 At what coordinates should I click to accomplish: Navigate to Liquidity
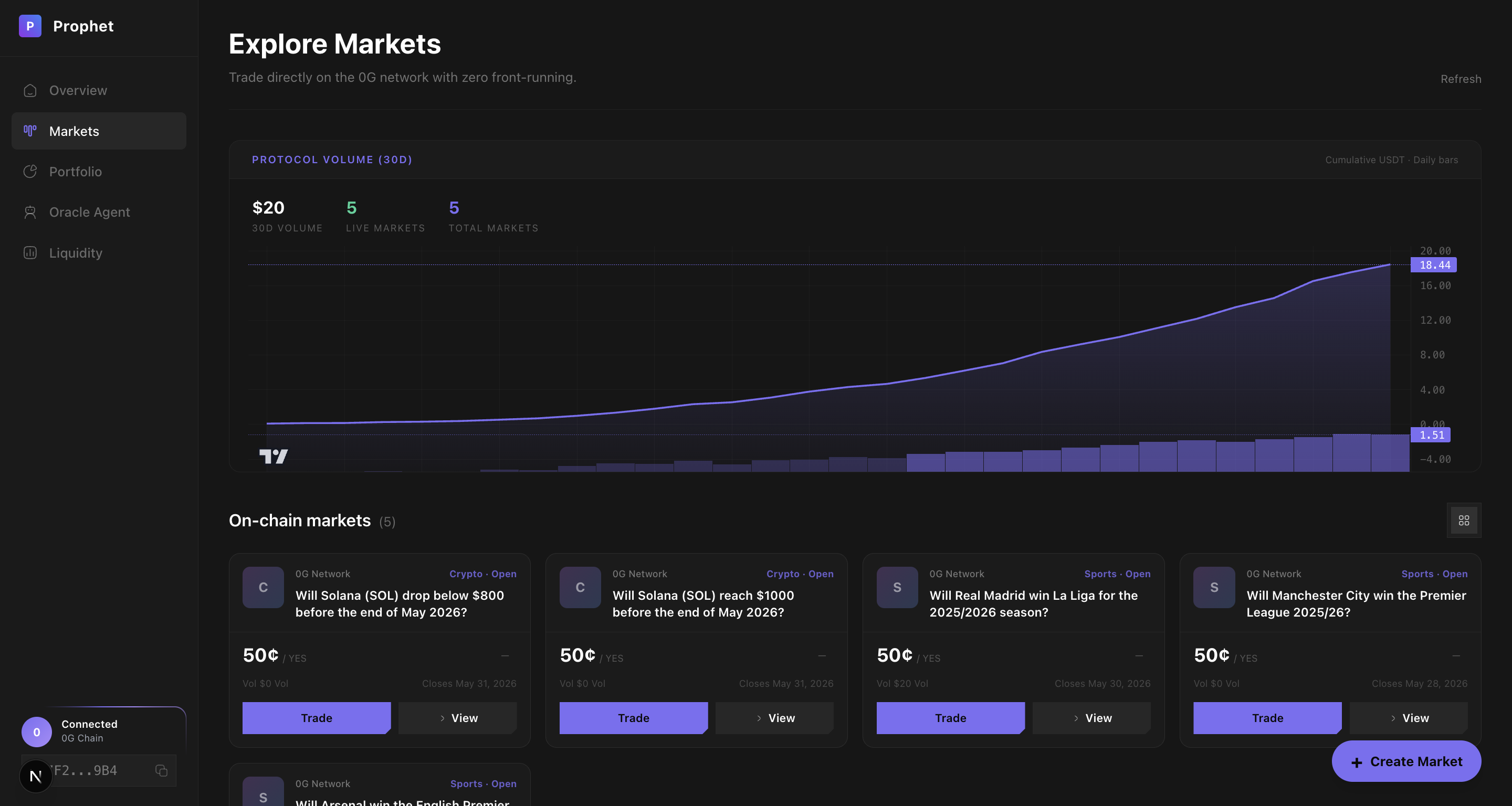99,253
